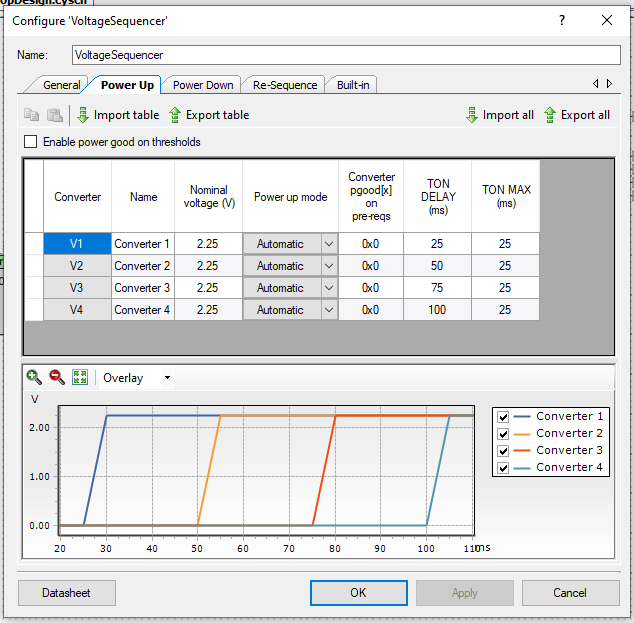This screenshot has height=623, width=634.
Task: Select the V3 converter row header
Action: pyautogui.click(x=77, y=288)
